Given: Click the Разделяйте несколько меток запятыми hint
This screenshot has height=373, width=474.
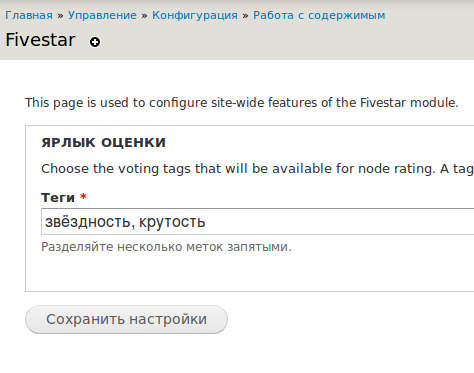Looking at the screenshot, I should click(x=166, y=247).
